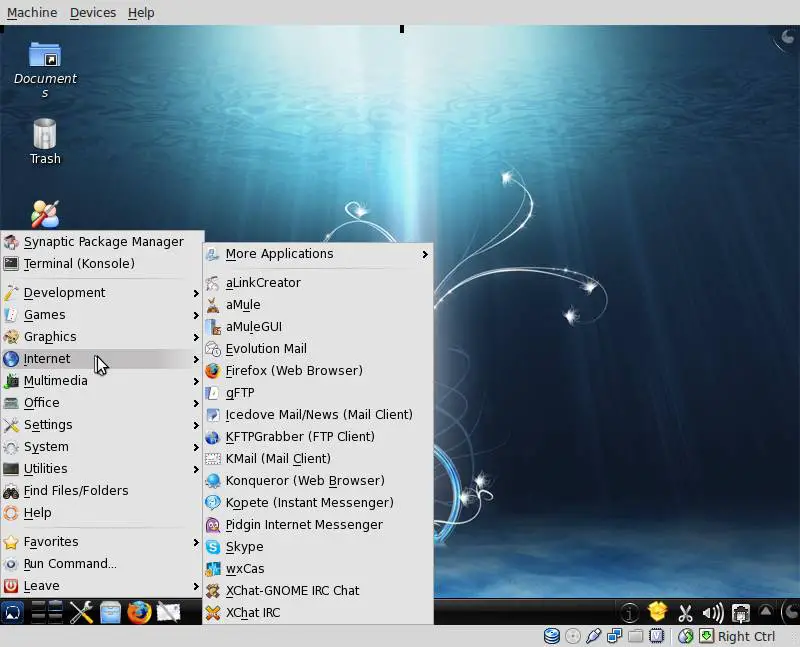Open Find Files/Folders
This screenshot has height=647, width=800.
[102, 490]
